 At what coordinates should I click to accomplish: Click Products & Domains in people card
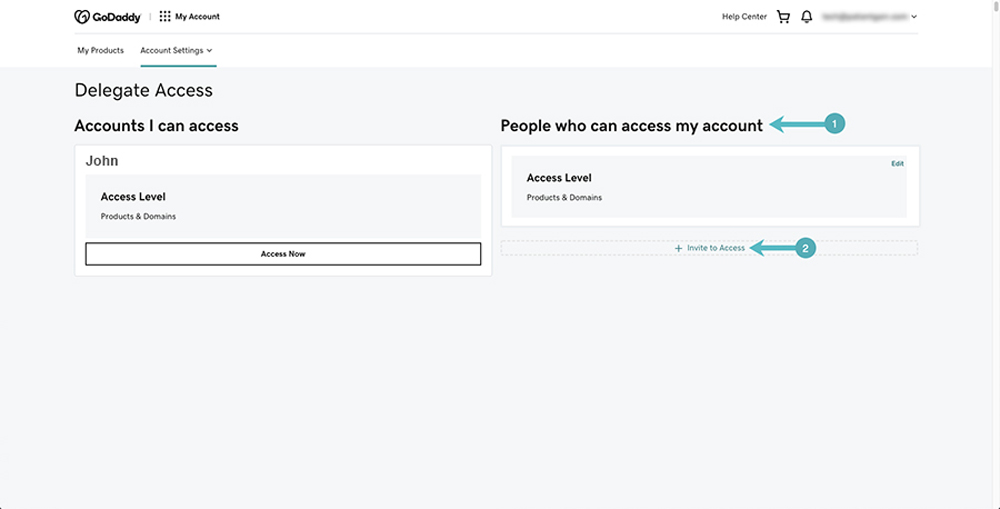[x=564, y=198]
